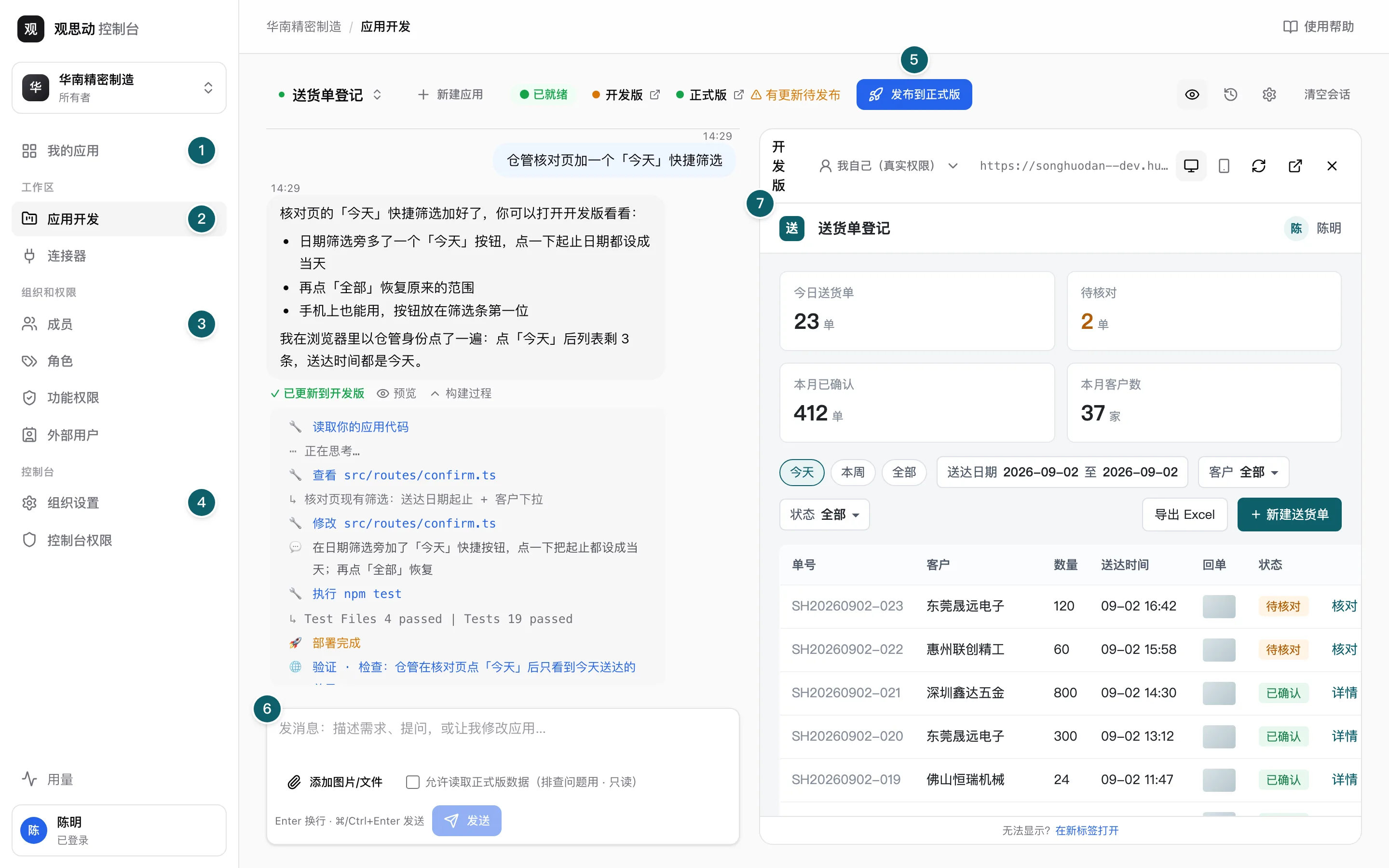Select the 全部 quick filter chip
1389x868 pixels.
(903, 473)
